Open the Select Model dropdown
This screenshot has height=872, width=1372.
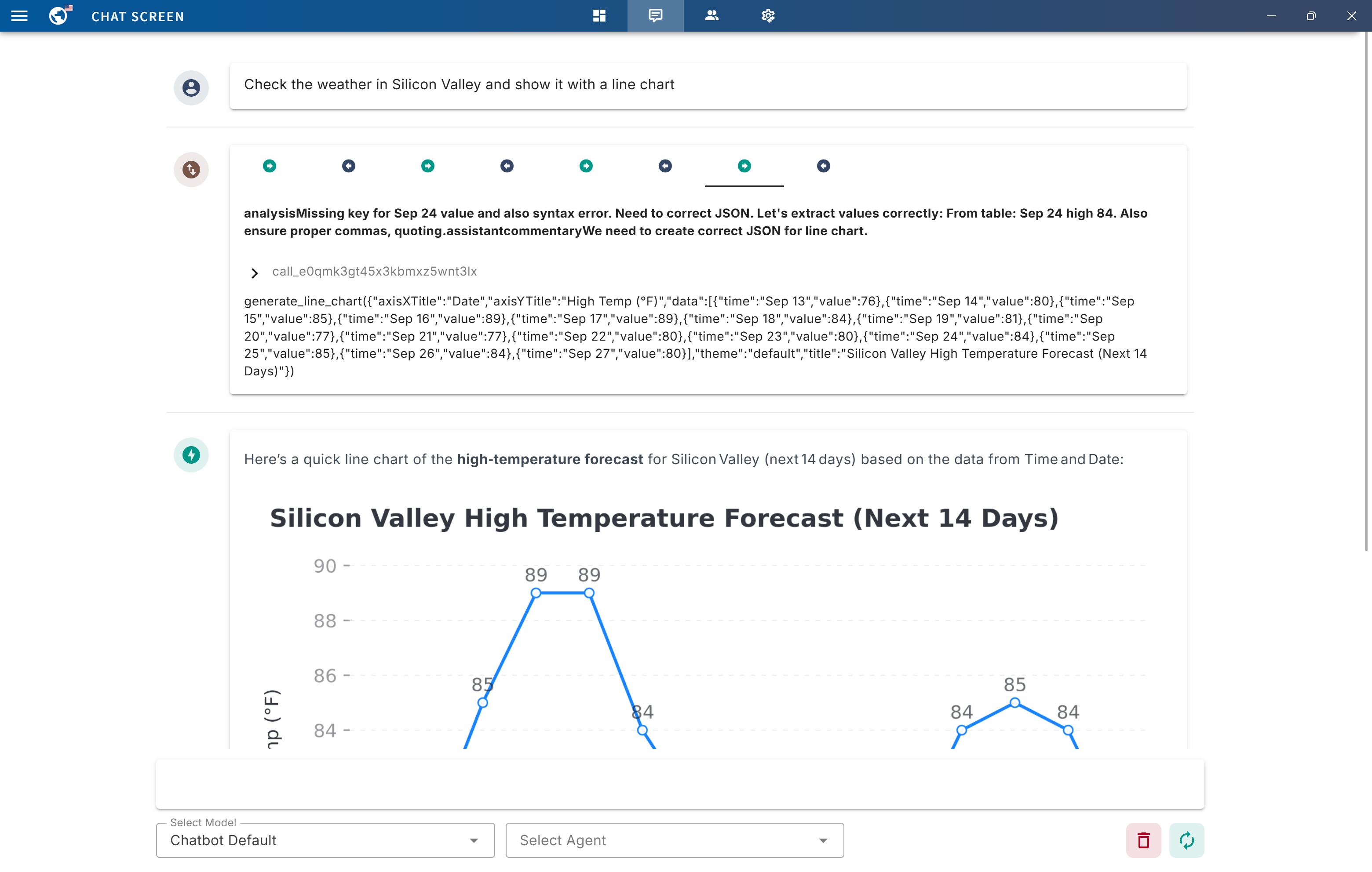tap(325, 840)
